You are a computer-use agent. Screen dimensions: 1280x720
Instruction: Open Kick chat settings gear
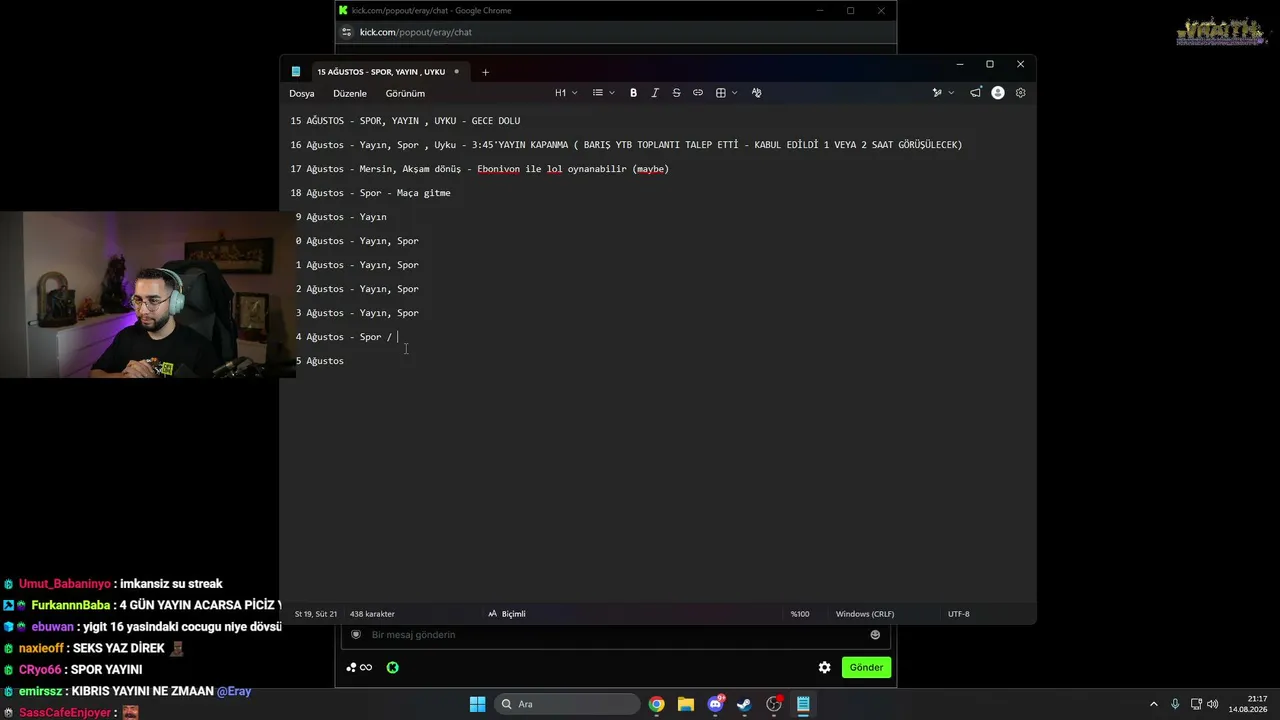pyautogui.click(x=824, y=667)
